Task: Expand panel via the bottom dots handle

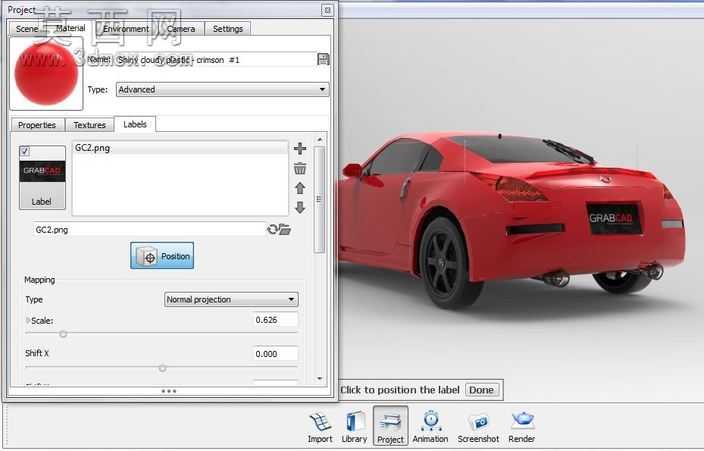Action: coord(168,391)
